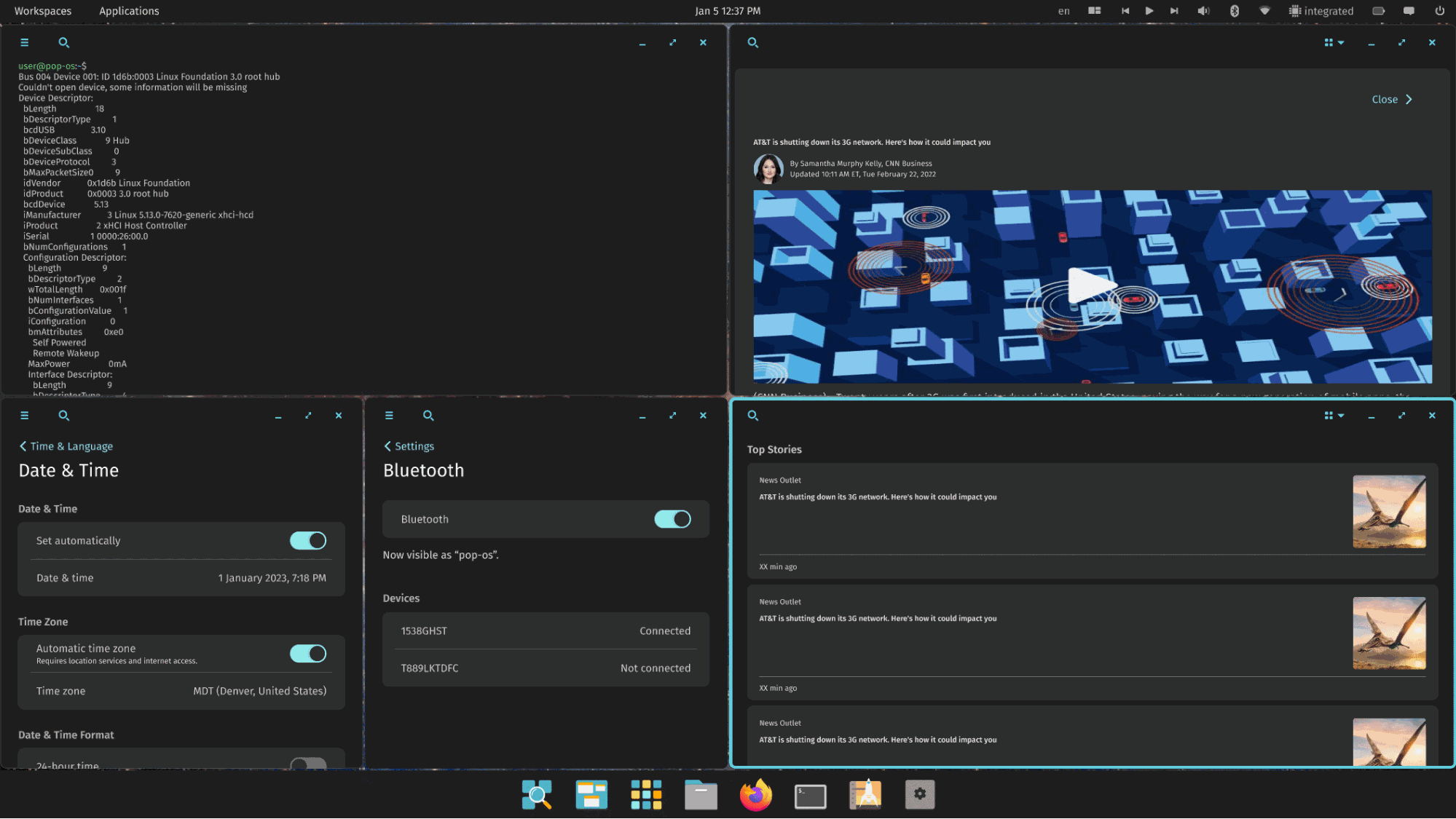This screenshot has width=1456, height=819.
Task: Click the volume slider in system tray
Action: pyautogui.click(x=1204, y=11)
